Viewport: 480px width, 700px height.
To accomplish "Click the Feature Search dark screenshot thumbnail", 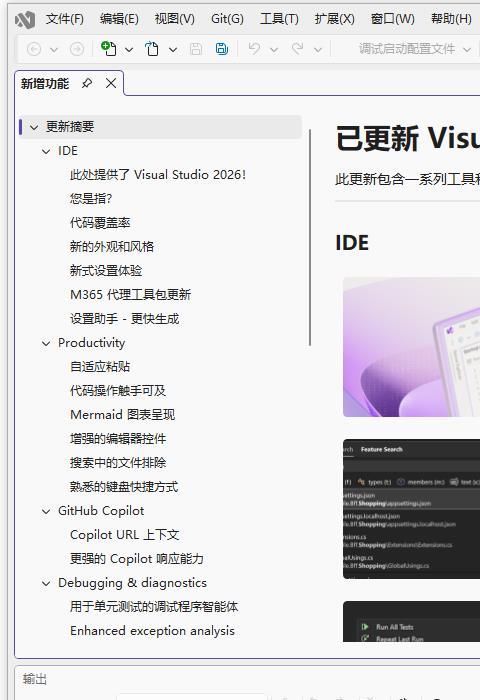I will tap(411, 509).
